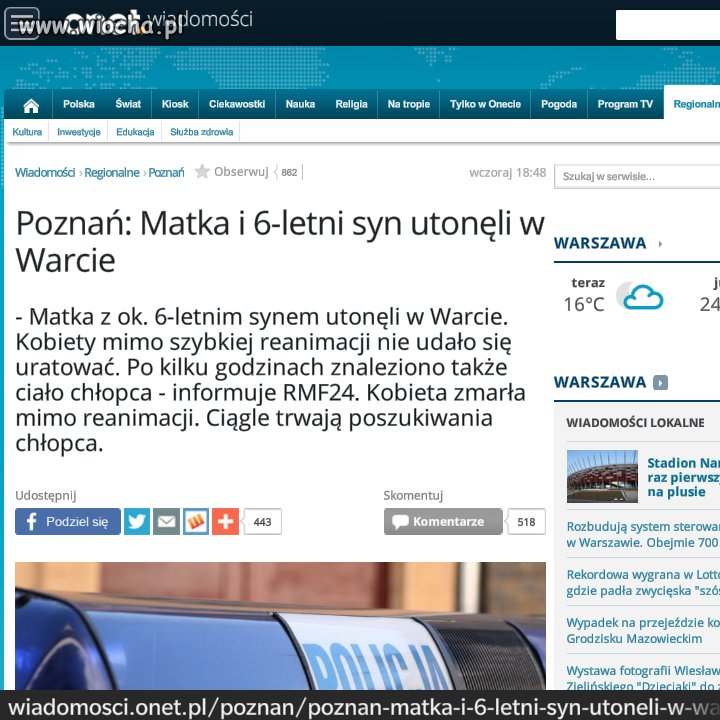
Task: Open the Stadion Narodowy thumbnail image
Action: click(x=602, y=476)
